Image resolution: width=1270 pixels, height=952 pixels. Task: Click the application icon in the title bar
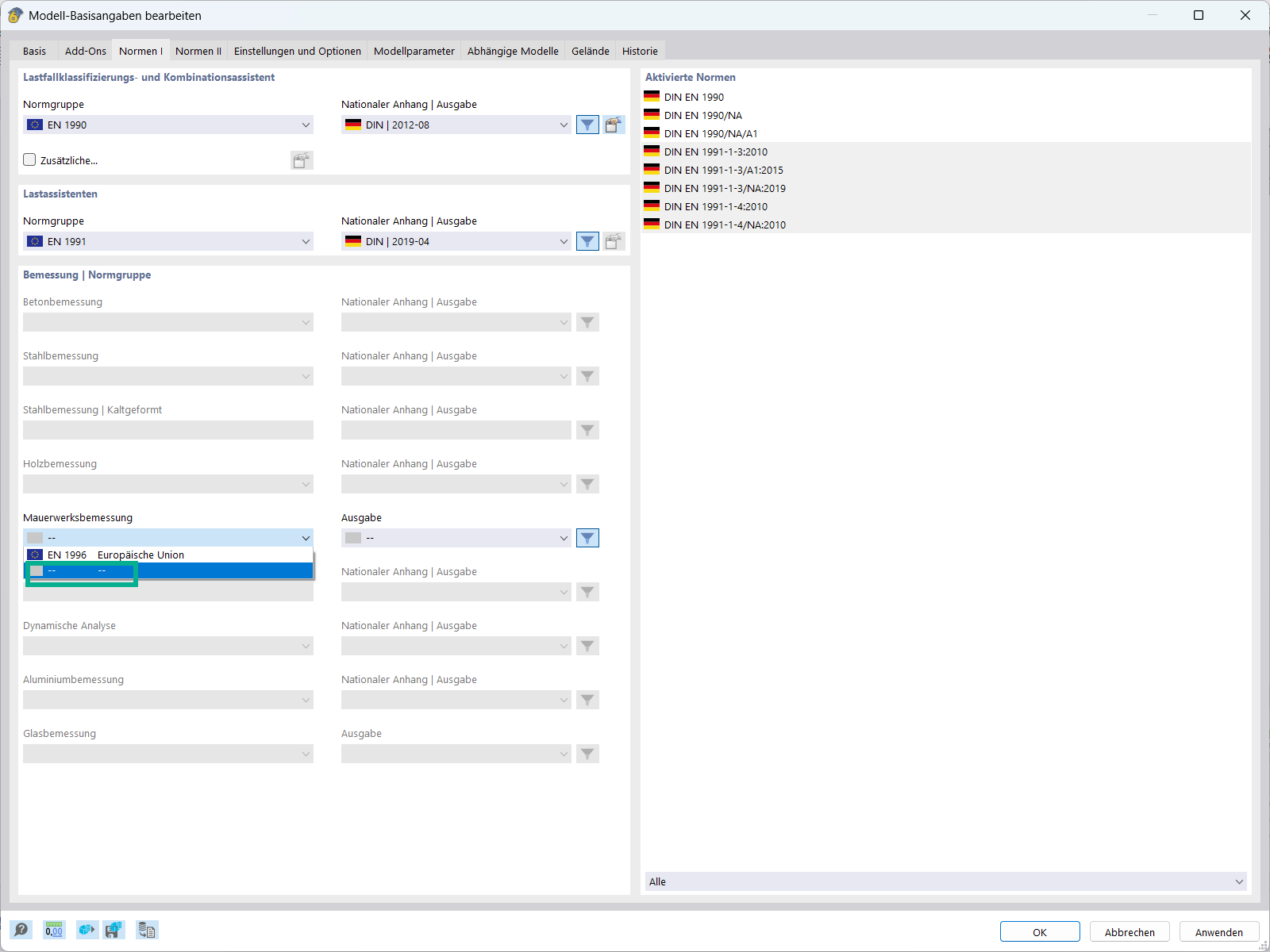[x=15, y=15]
